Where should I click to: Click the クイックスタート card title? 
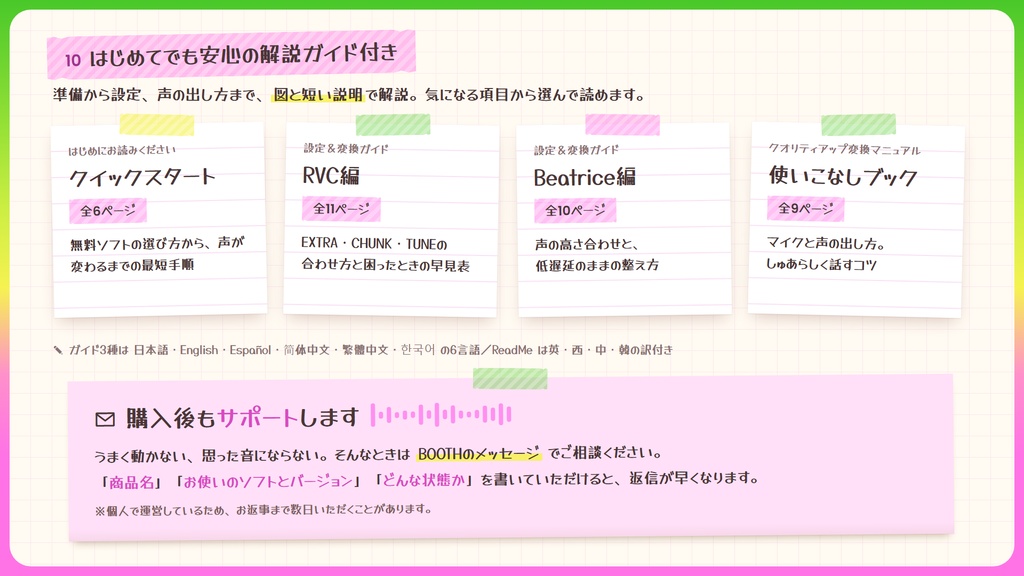[142, 177]
